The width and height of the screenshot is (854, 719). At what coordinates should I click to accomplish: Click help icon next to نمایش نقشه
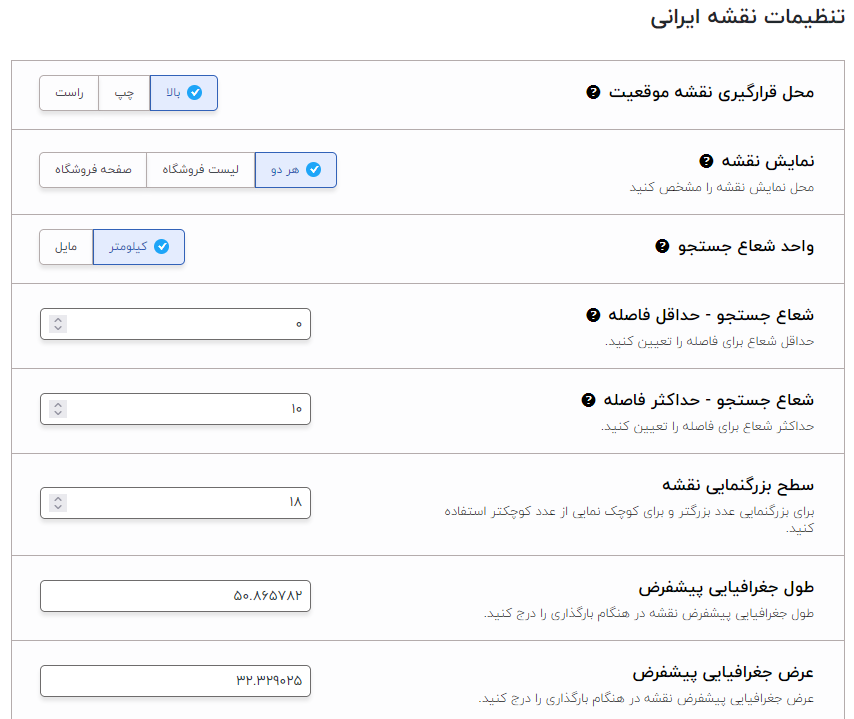706,161
